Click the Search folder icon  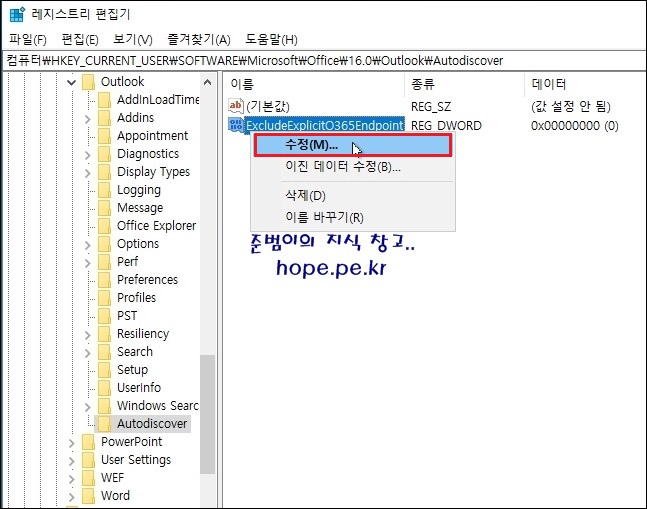coord(104,352)
